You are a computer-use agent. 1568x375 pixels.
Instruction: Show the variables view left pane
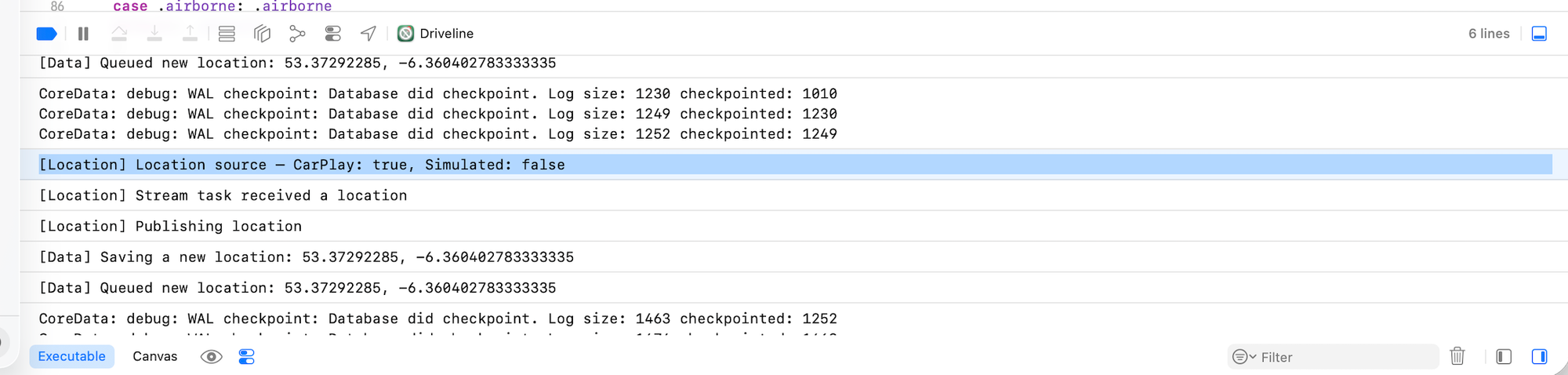[x=1504, y=357]
